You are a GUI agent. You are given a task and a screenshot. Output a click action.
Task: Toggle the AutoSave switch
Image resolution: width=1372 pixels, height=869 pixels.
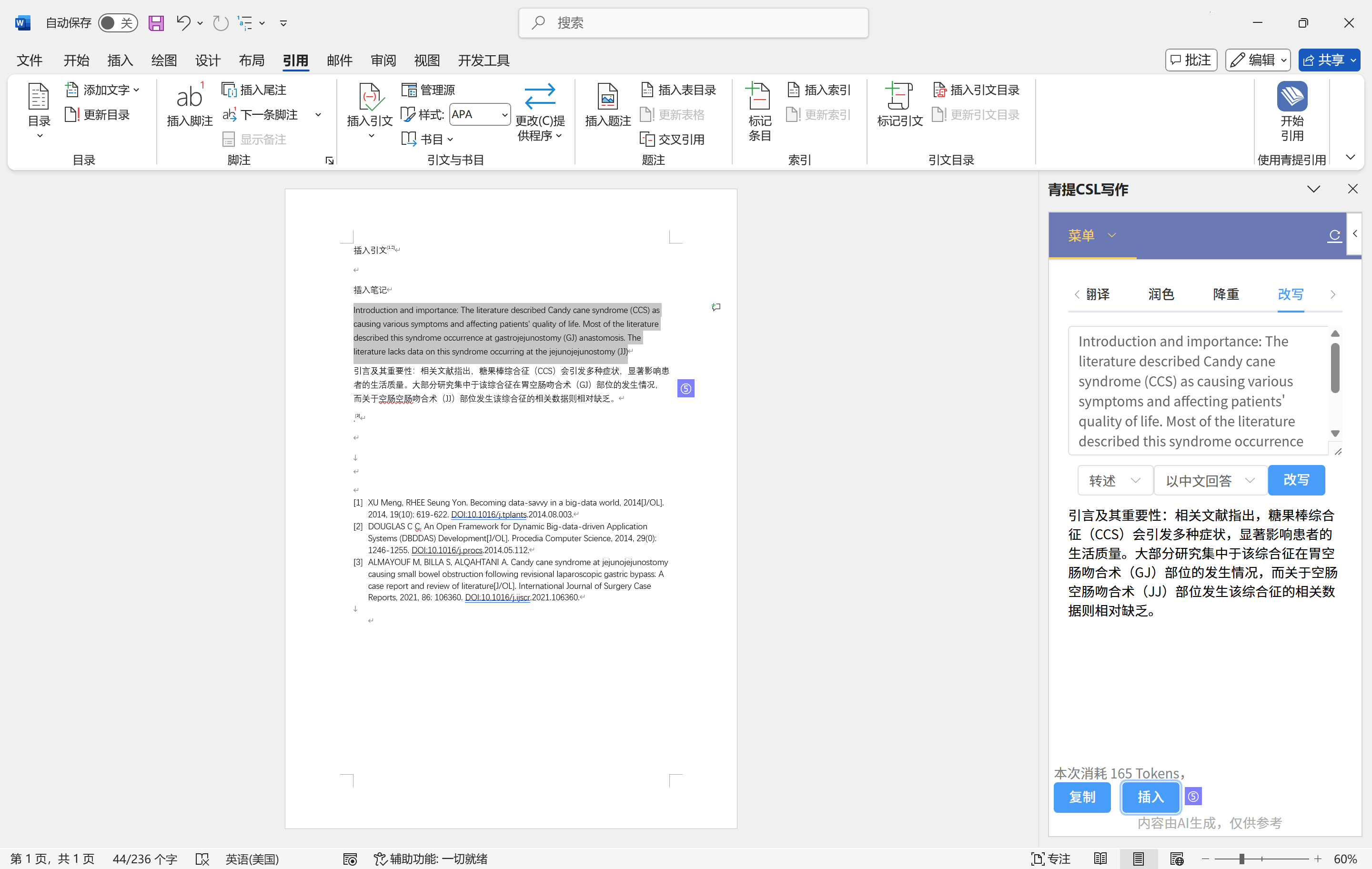(x=117, y=23)
